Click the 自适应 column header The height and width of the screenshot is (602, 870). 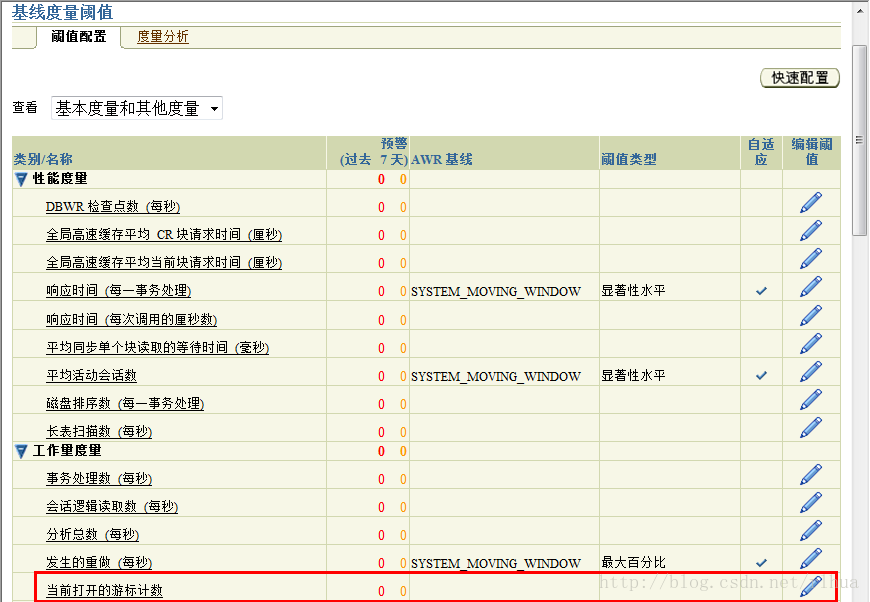(761, 152)
